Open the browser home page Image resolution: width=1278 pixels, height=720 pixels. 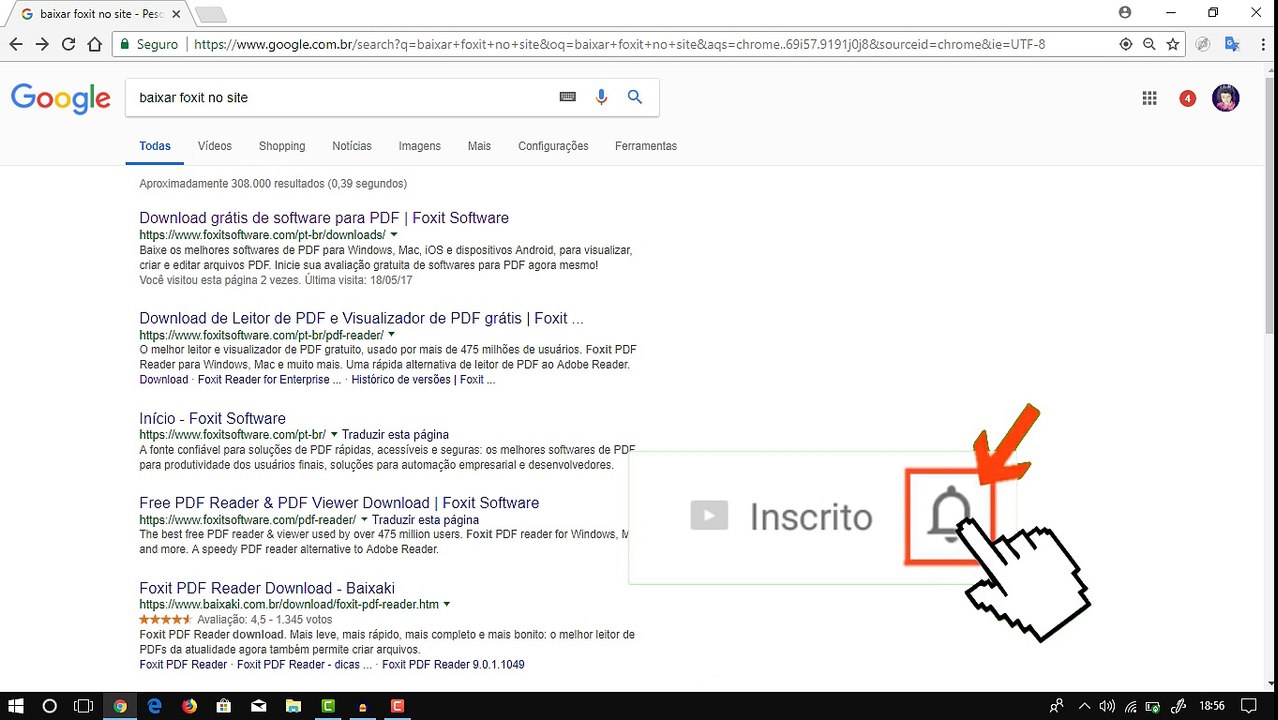pyautogui.click(x=95, y=44)
